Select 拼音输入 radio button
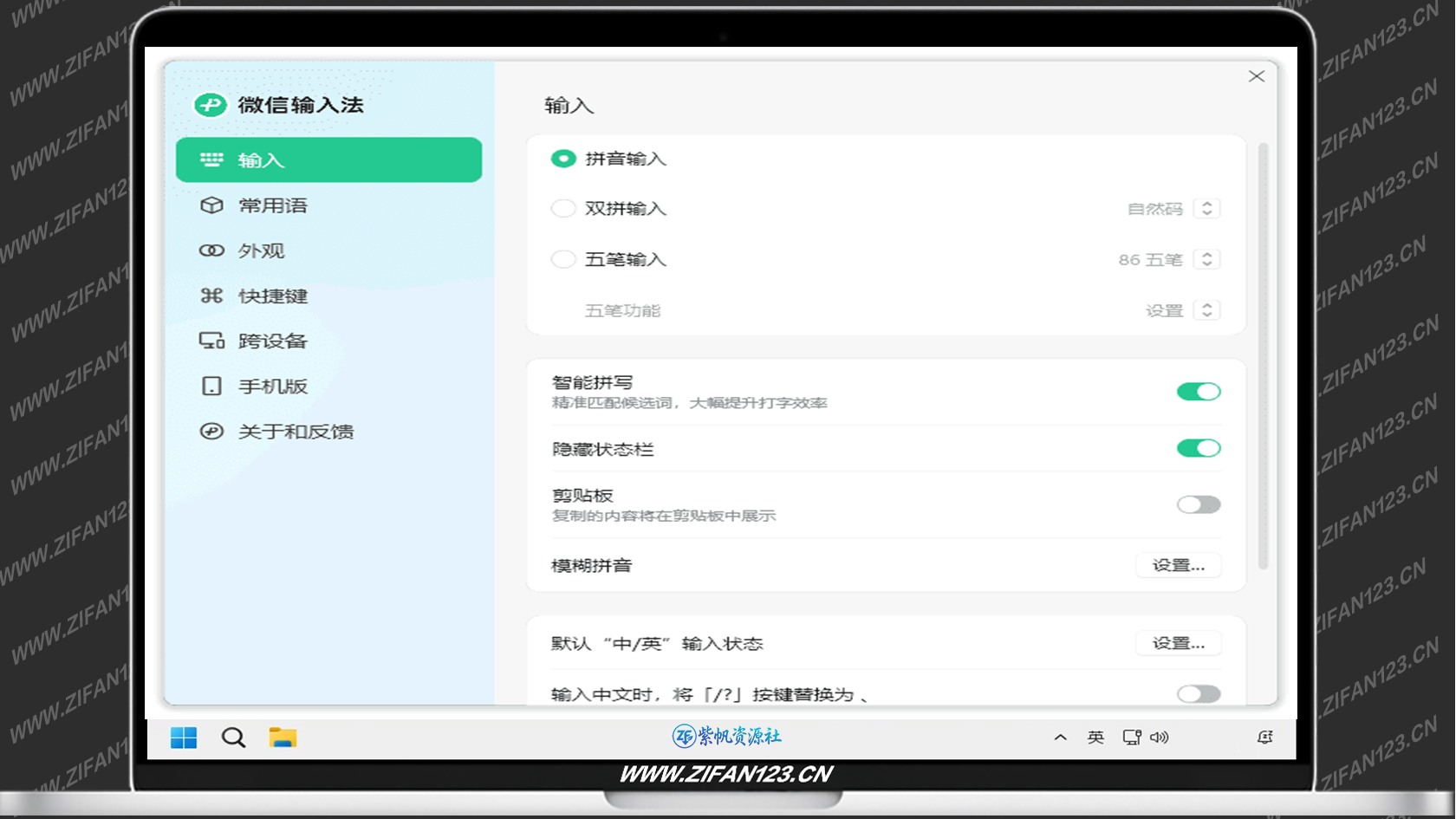Viewport: 1456px width, 819px height. pyautogui.click(x=563, y=159)
